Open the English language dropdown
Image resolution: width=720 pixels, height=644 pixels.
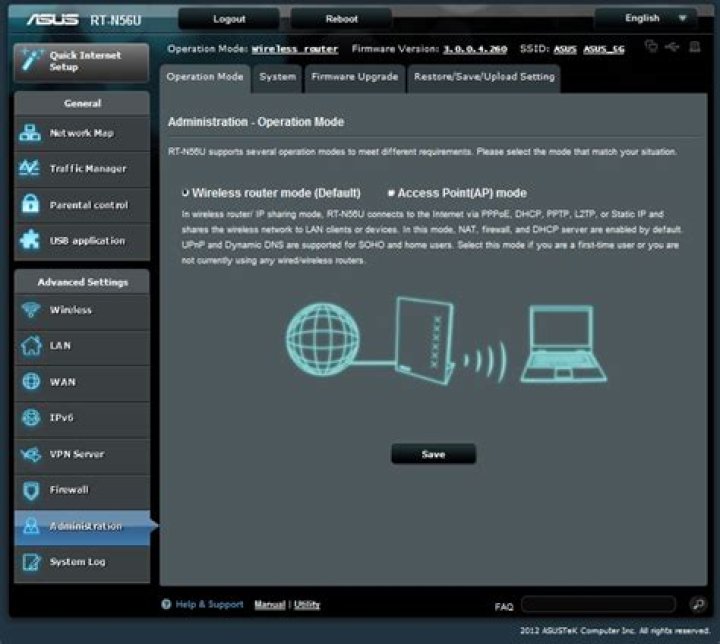pos(646,18)
